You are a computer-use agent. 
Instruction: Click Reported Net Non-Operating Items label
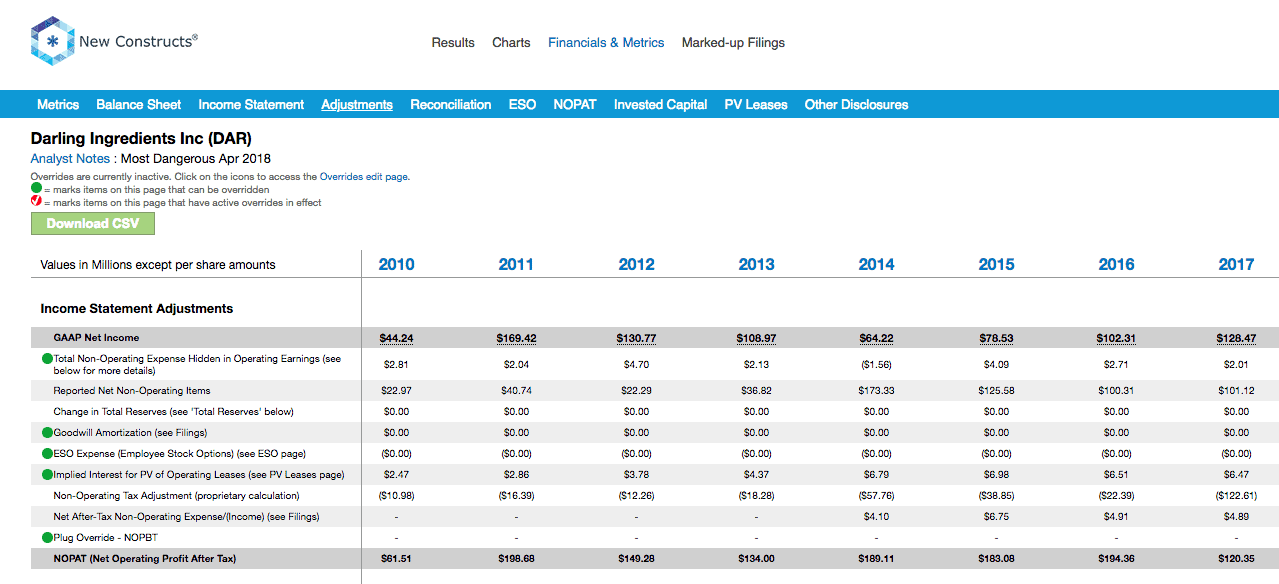tap(132, 390)
